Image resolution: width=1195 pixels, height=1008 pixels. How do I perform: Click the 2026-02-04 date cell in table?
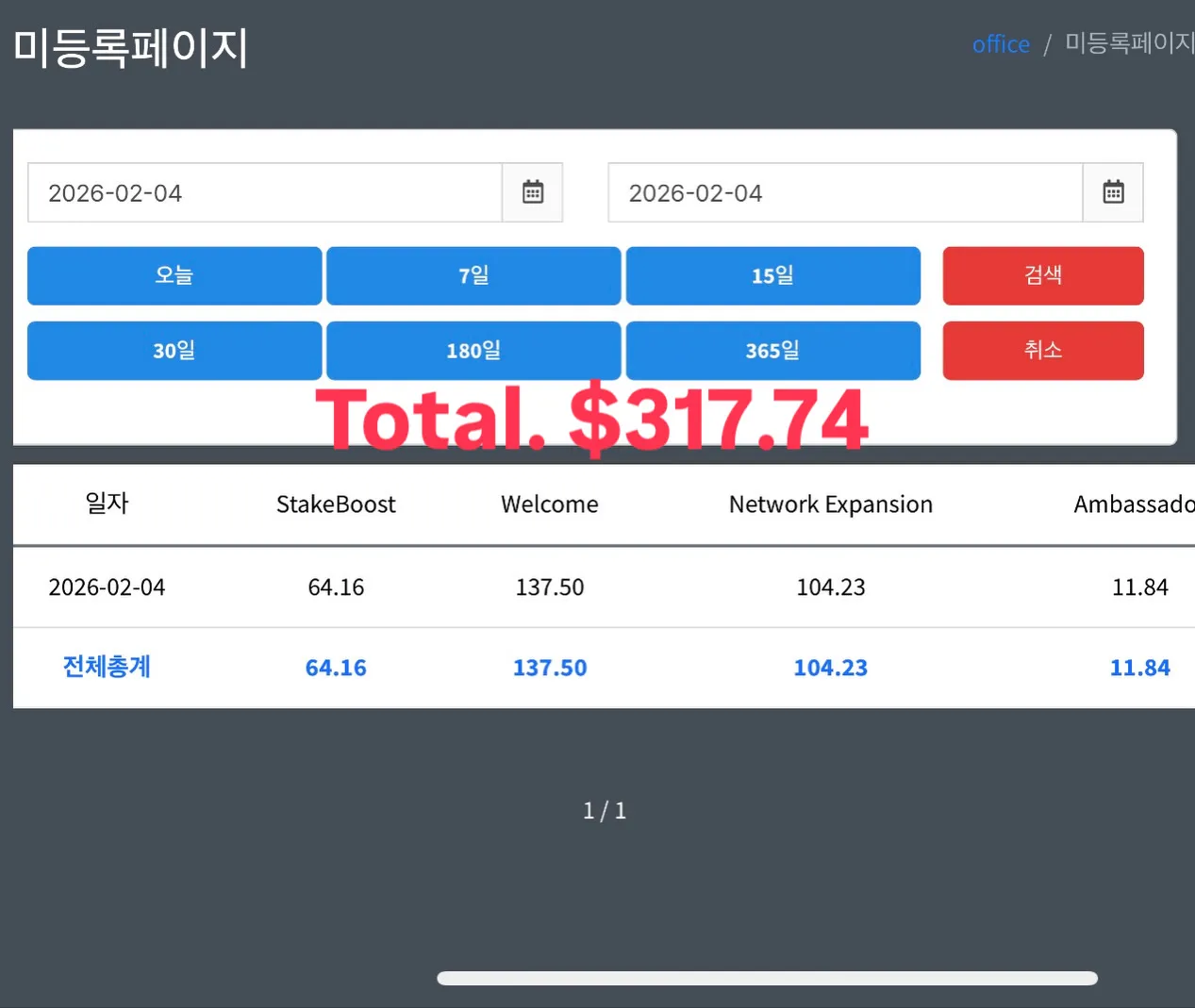coord(107,587)
